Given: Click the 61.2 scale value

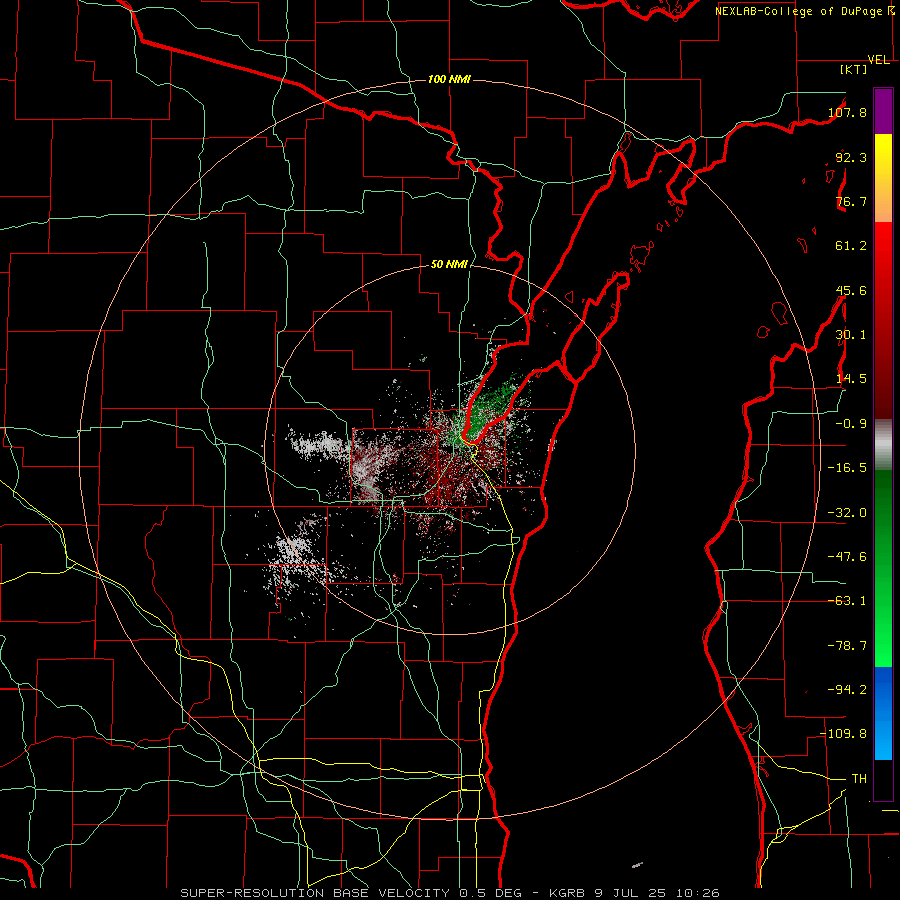Looking at the screenshot, I should (851, 246).
